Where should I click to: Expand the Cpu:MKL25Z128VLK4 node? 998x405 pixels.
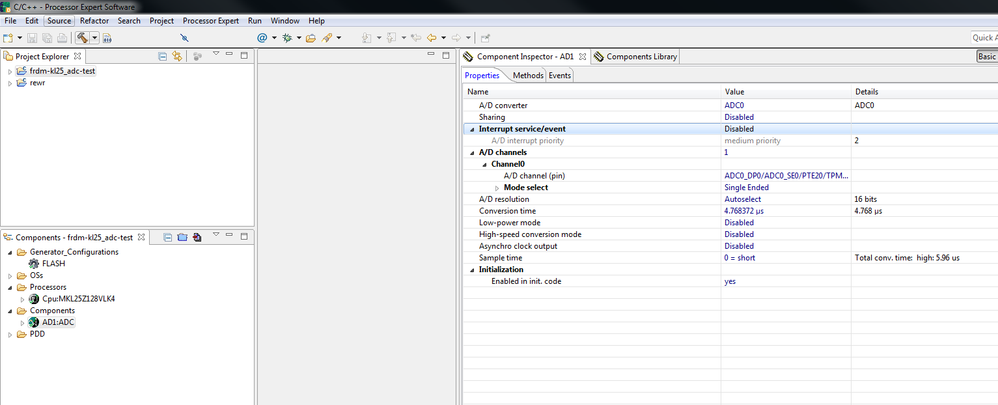[x=22, y=299]
